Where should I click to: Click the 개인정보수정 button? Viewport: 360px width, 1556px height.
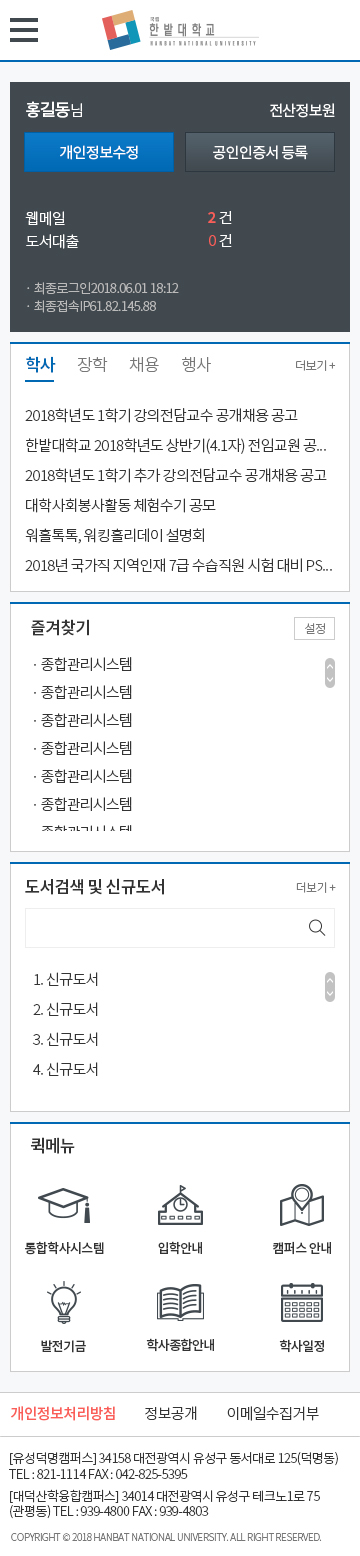click(x=98, y=152)
